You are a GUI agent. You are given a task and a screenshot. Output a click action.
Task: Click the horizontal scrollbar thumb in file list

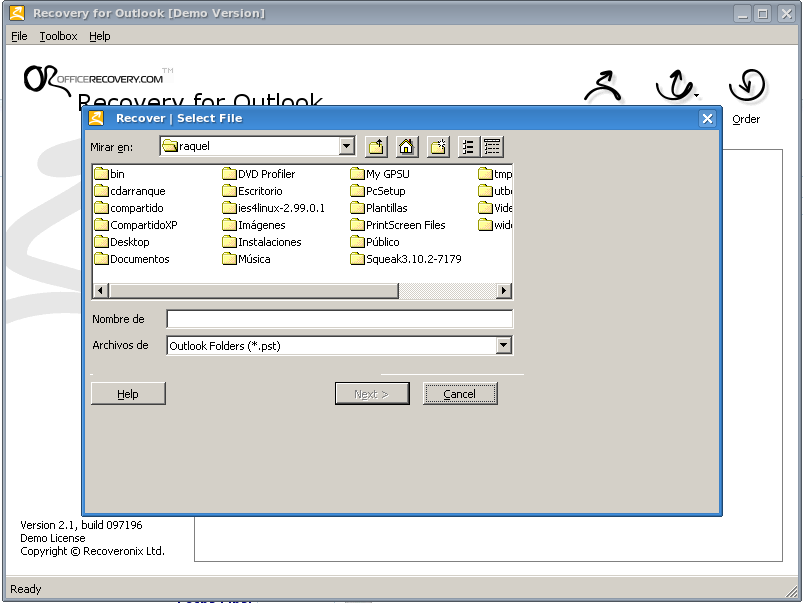253,290
